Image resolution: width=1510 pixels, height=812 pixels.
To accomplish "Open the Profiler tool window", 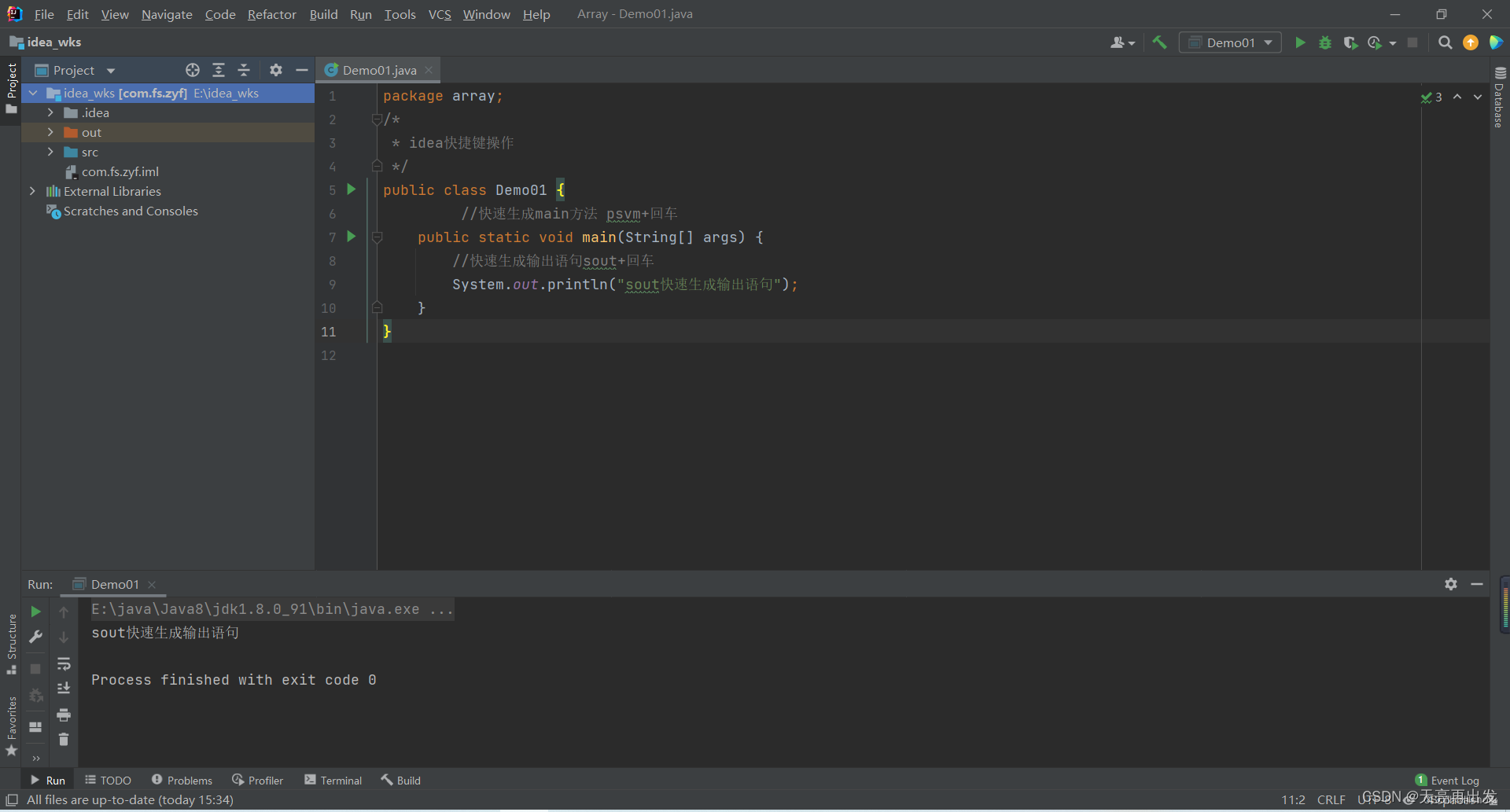I will (258, 780).
